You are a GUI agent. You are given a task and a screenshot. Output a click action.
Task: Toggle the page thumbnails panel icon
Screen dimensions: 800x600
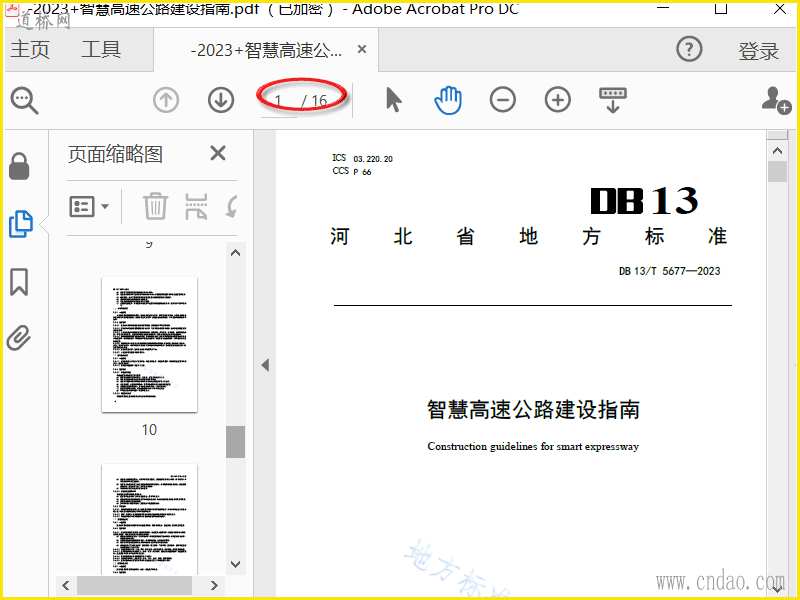(x=21, y=224)
